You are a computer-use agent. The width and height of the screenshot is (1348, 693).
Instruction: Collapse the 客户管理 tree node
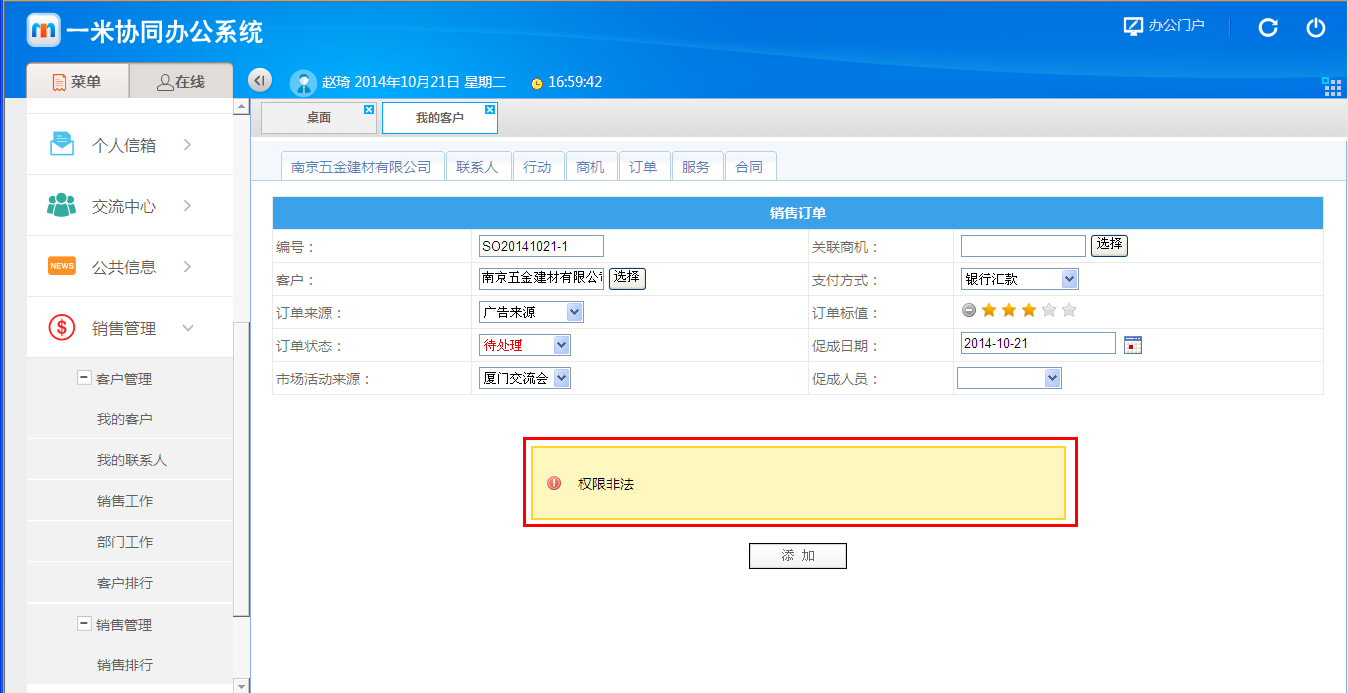coord(85,378)
